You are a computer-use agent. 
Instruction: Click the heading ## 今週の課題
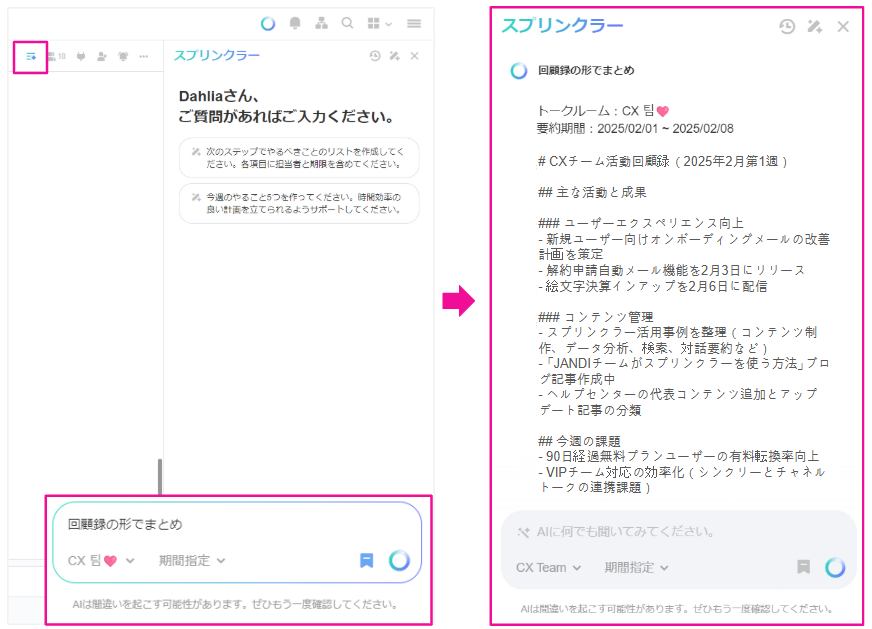click(x=579, y=442)
